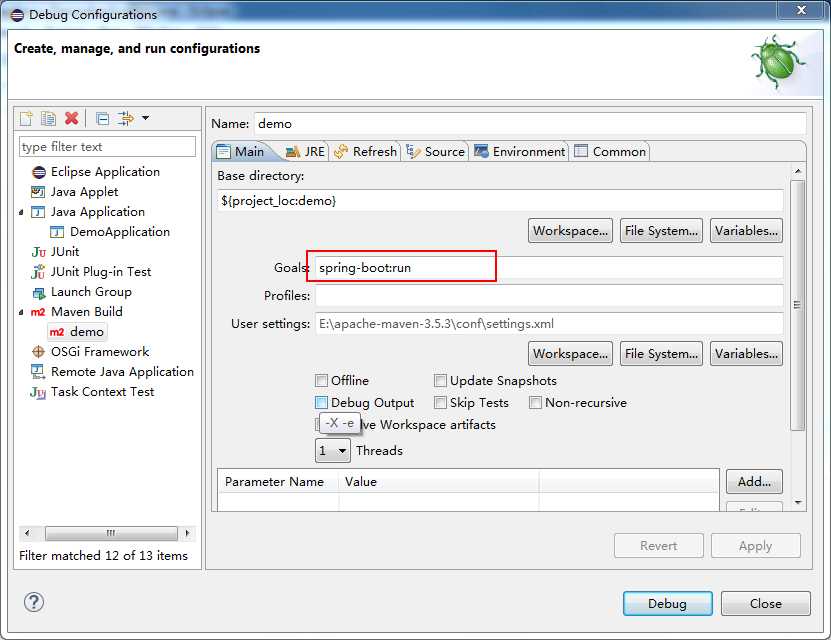This screenshot has height=640, width=831.
Task: Select the Eclipse Application tree label
Action: point(105,172)
